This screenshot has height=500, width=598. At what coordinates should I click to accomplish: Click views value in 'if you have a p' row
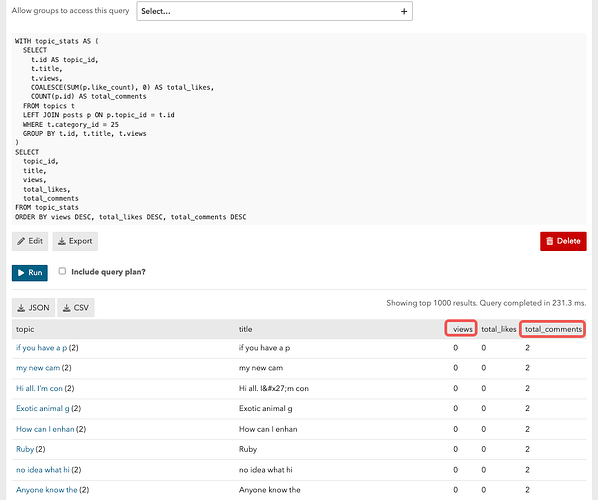click(x=455, y=348)
